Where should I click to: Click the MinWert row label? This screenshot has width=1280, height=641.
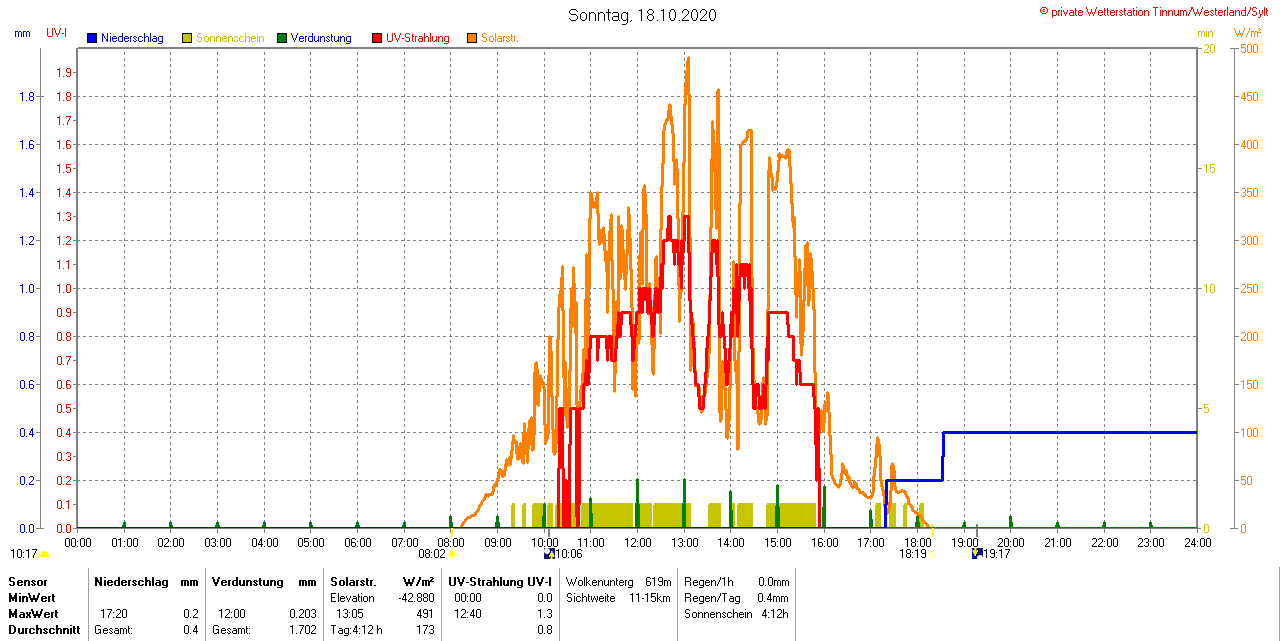(32, 598)
